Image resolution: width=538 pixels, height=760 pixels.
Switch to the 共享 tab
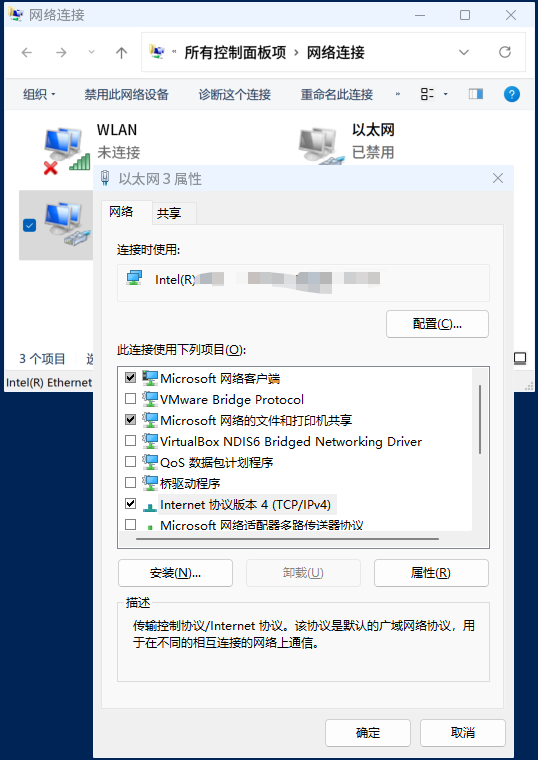[x=169, y=213]
